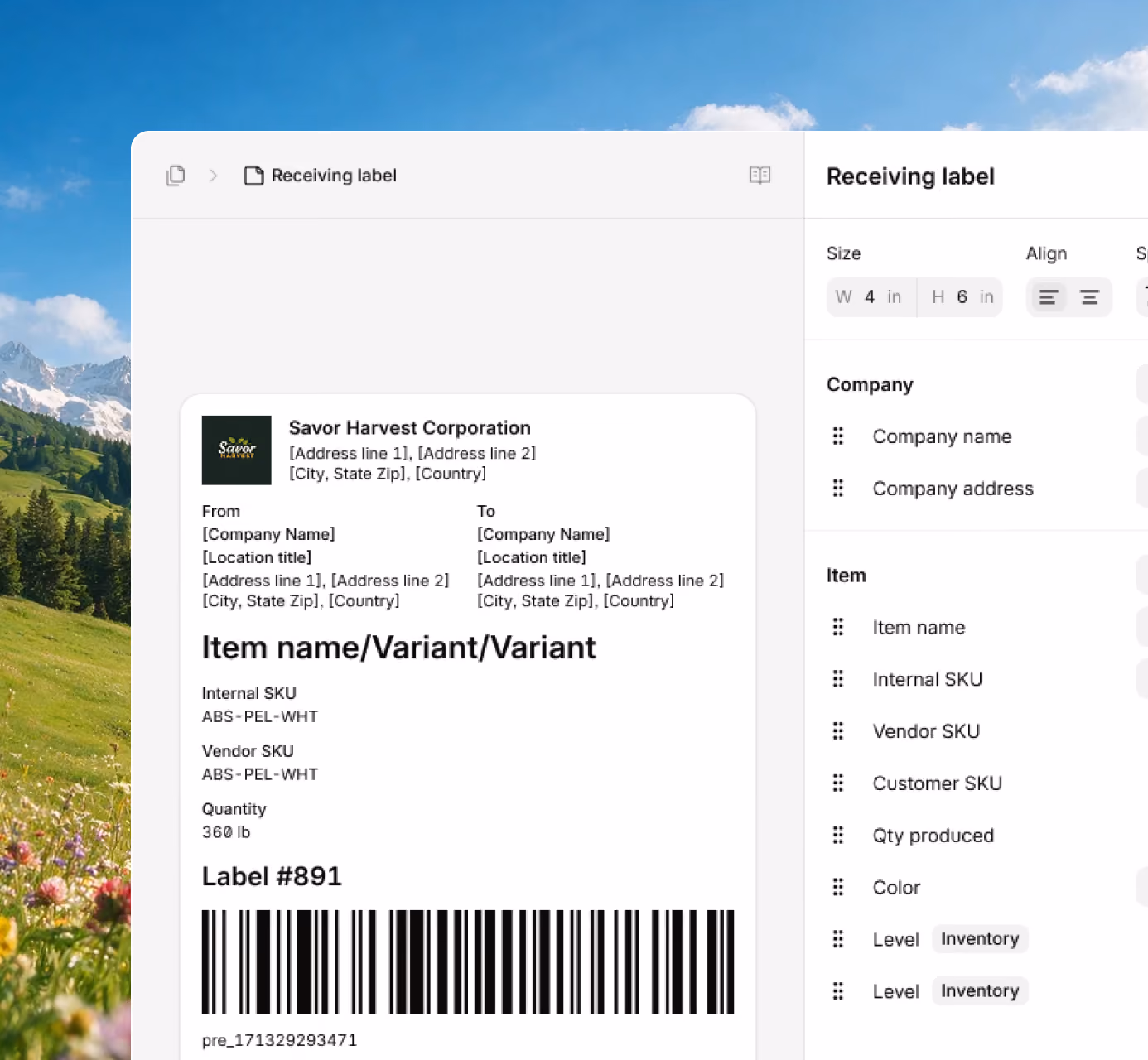Select the Internal SKU field row
The image size is (1148, 1060).
[x=987, y=680]
